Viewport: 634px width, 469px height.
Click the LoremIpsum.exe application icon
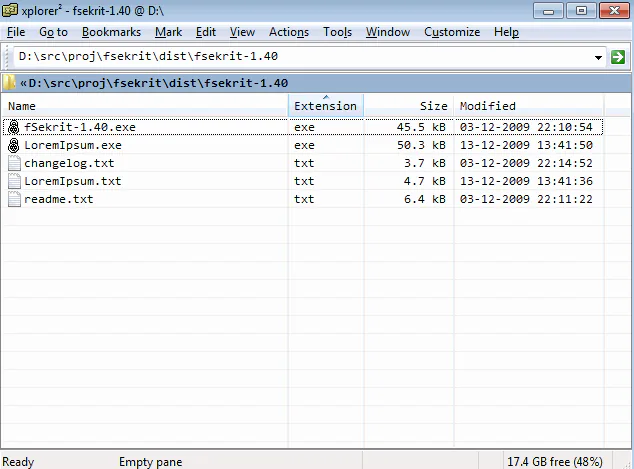(x=14, y=145)
